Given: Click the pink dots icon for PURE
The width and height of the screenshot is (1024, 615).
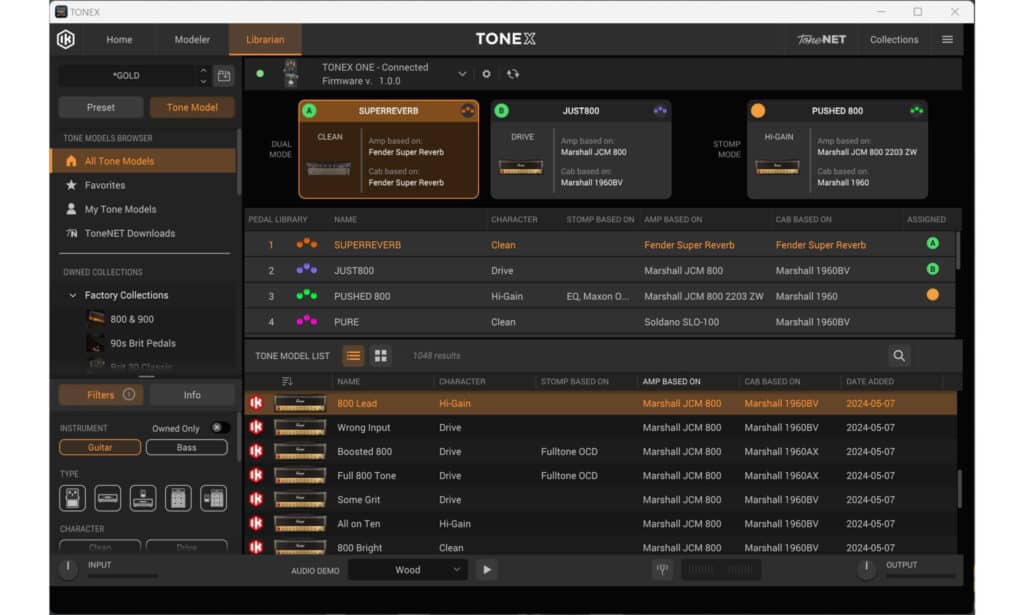Looking at the screenshot, I should click(x=307, y=321).
